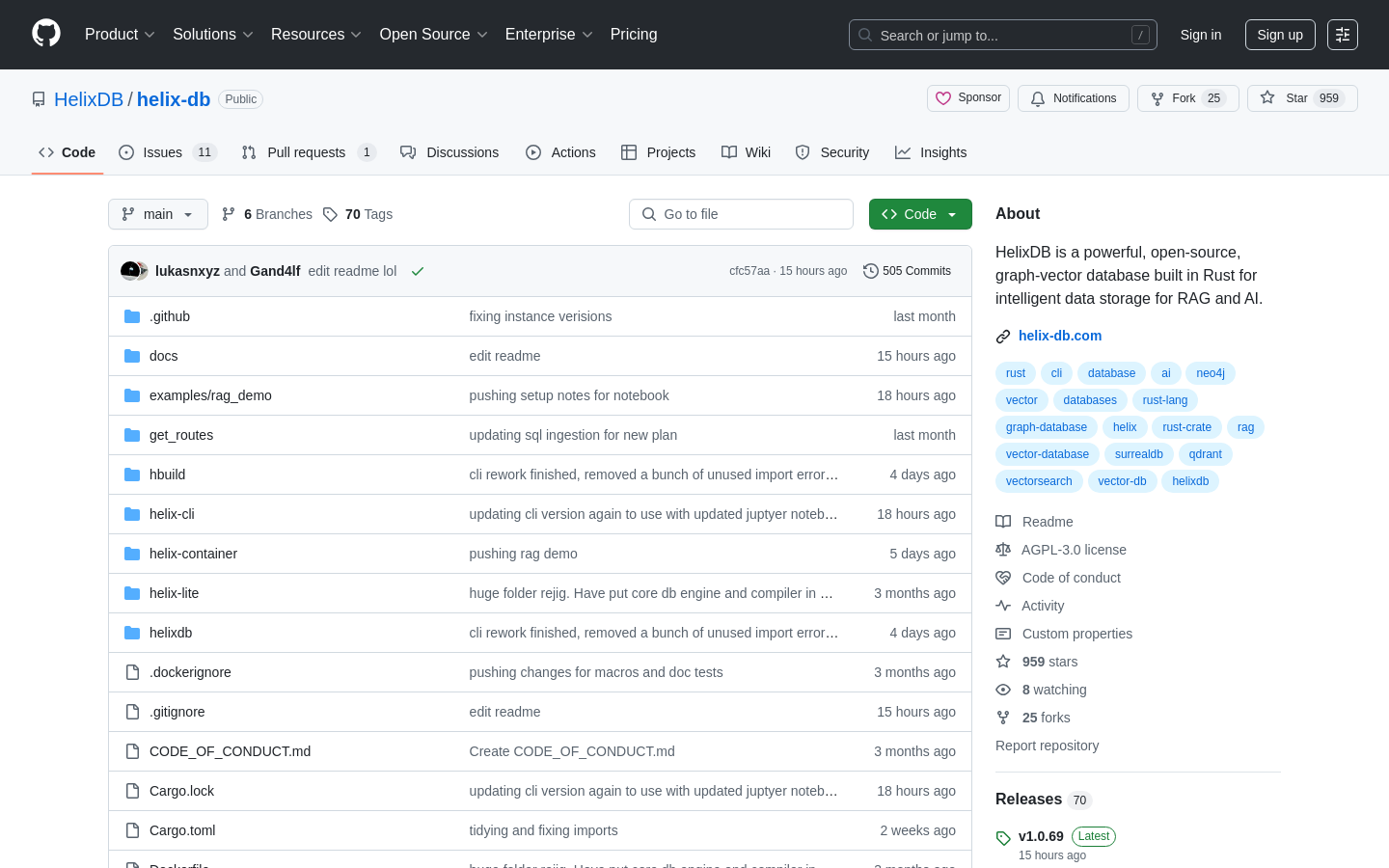Expand the Open Source menu
Viewport: 1389px width, 868px height.
click(x=434, y=35)
